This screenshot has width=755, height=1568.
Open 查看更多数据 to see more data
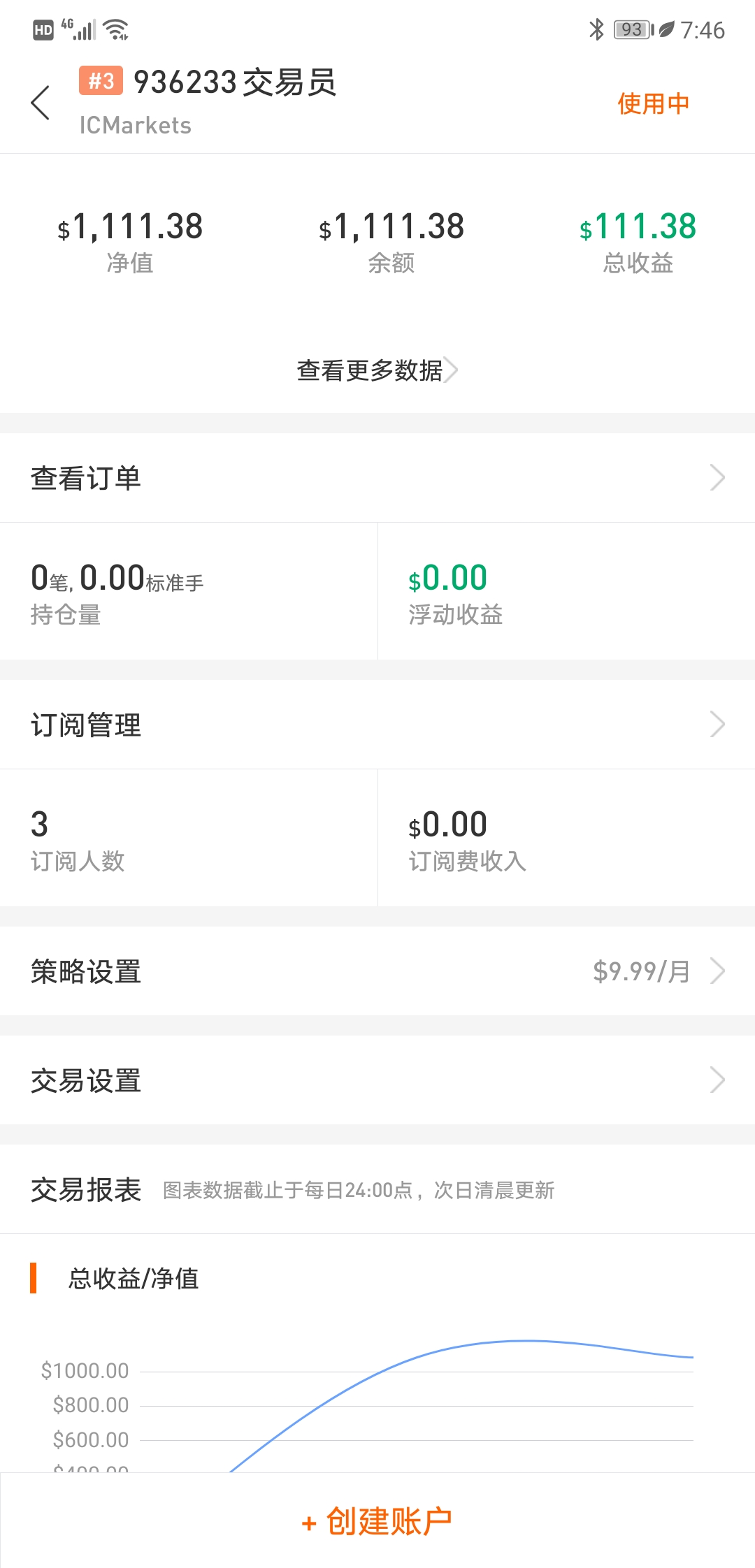tap(377, 370)
